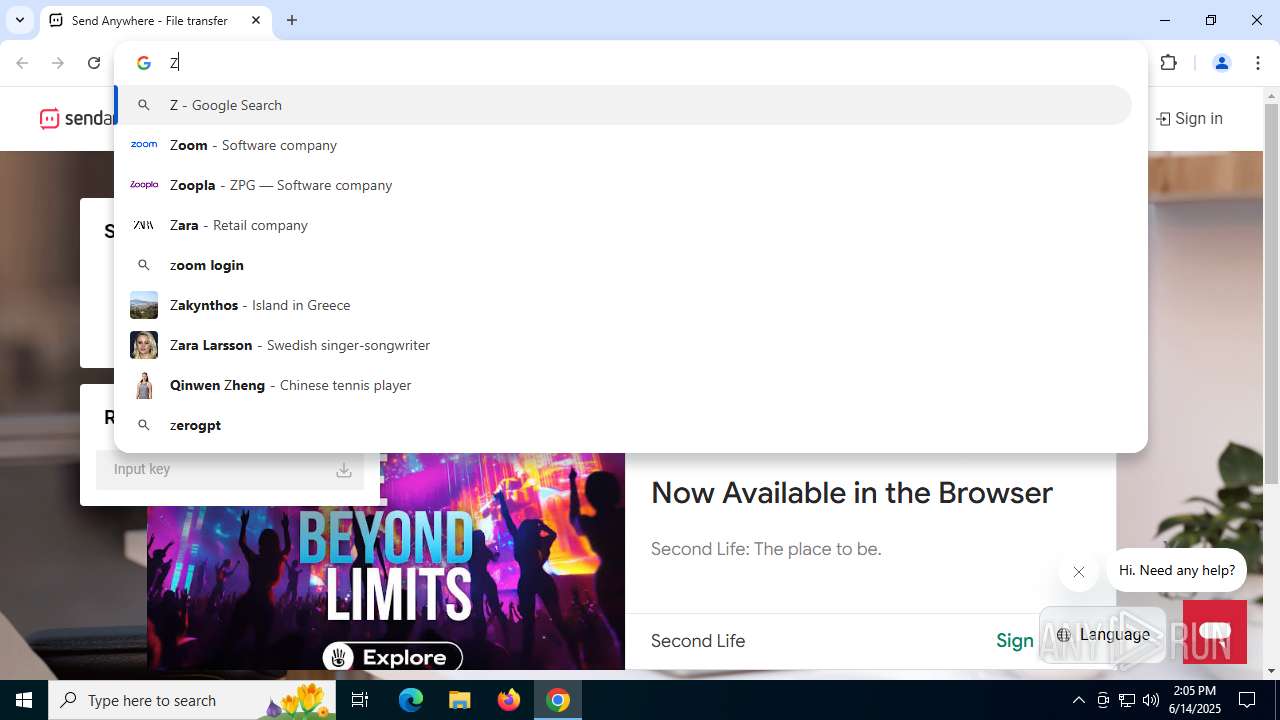Open the tab search dropdown arrow
The width and height of the screenshot is (1280, 720).
click(x=19, y=20)
